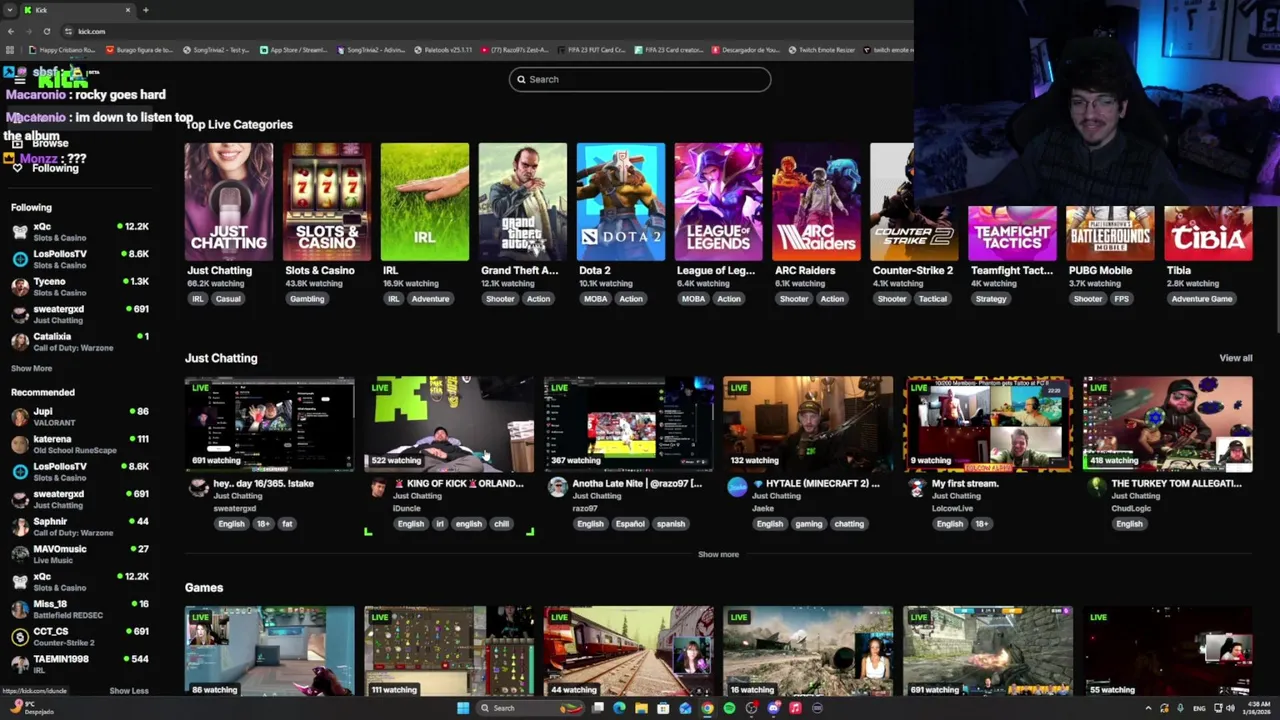This screenshot has height=720, width=1280.
Task: Open the Games stream with 111 watching
Action: pyautogui.click(x=449, y=651)
